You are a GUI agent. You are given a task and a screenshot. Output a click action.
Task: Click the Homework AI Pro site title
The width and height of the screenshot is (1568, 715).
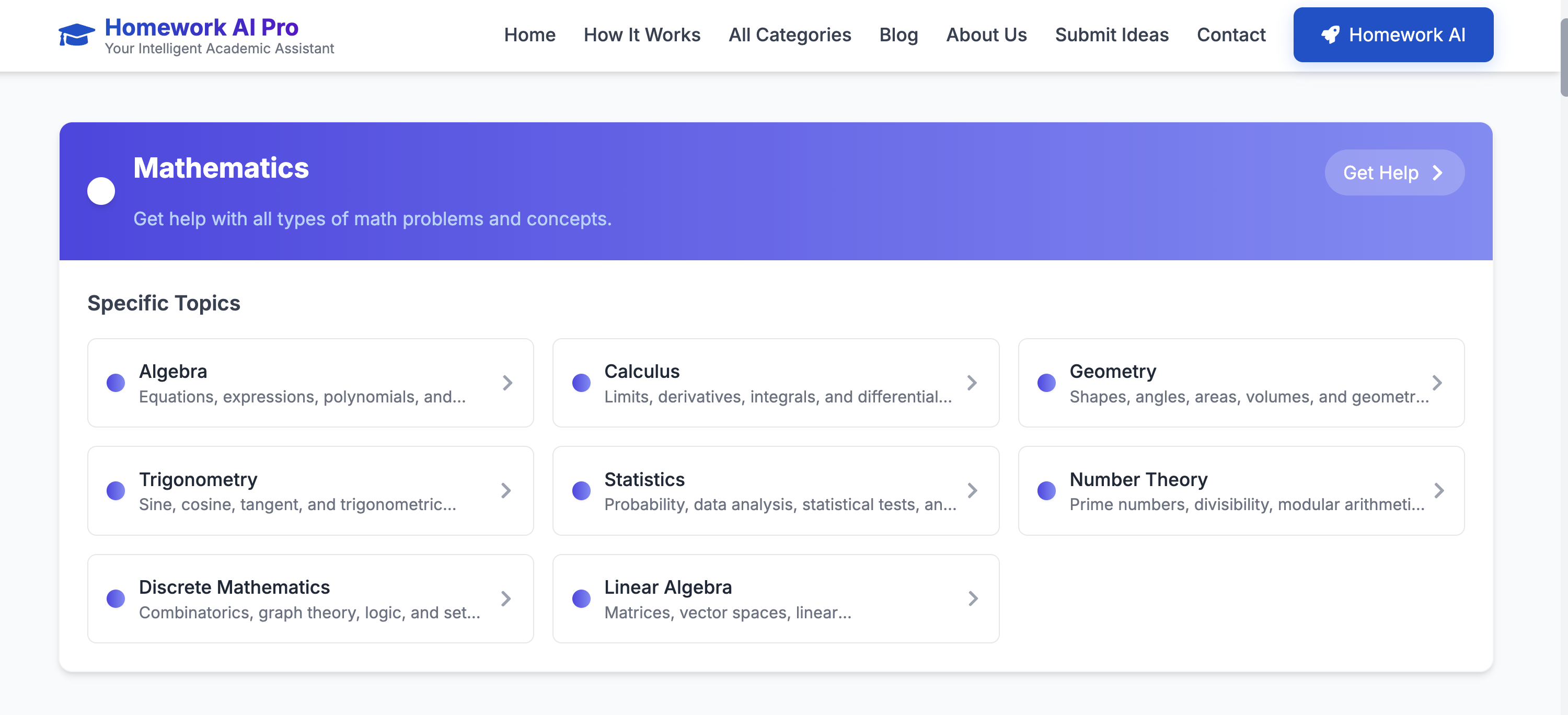201,27
